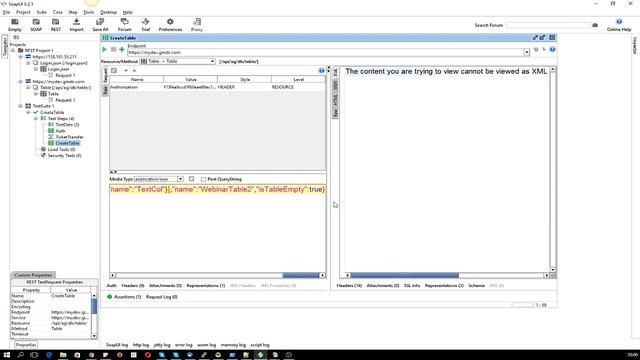Screen dimensions: 640x360
Task: Click the move parameter up arrow
Action: coord(134,71)
